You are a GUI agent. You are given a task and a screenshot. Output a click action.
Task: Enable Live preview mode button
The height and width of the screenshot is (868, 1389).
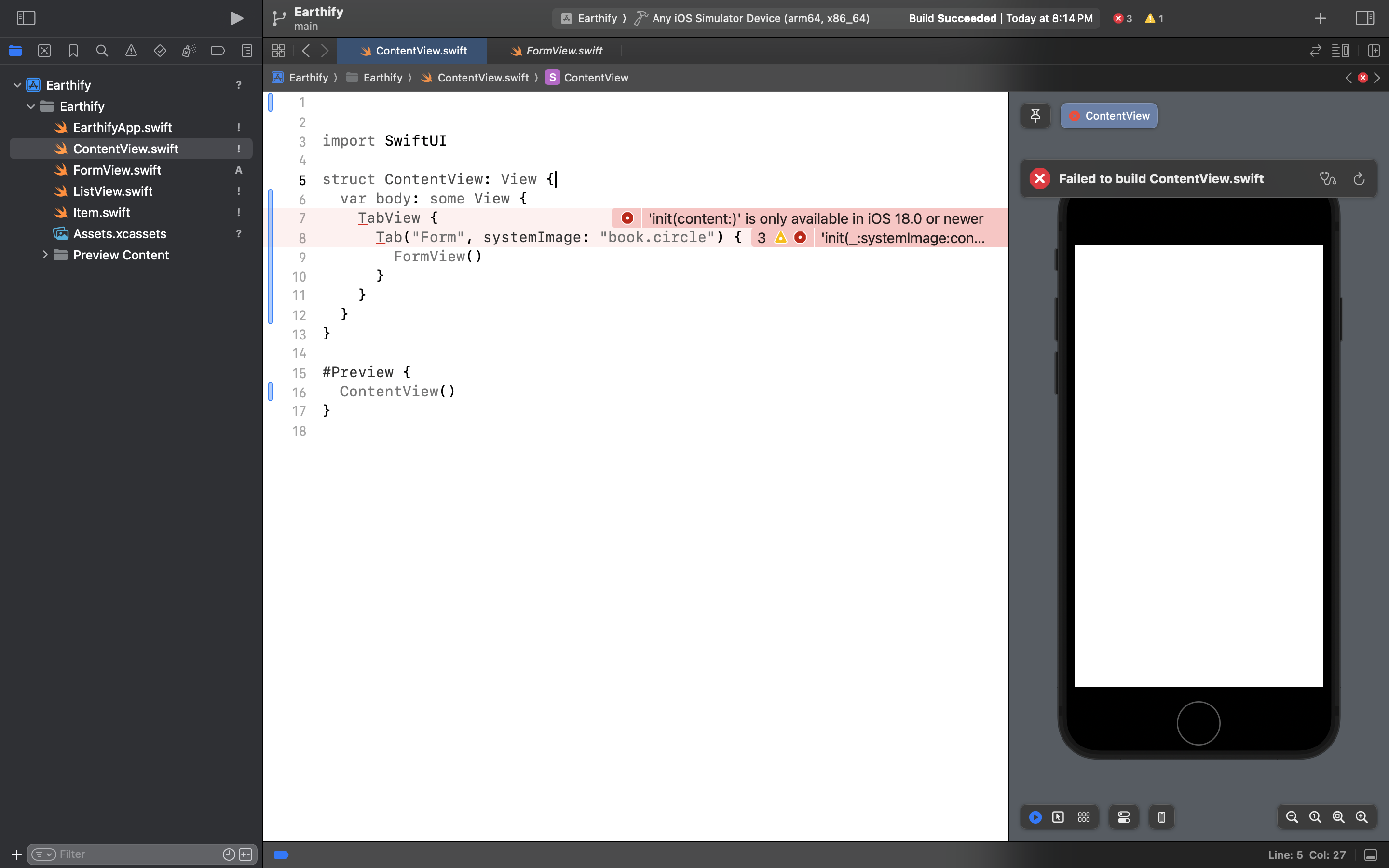click(1035, 817)
